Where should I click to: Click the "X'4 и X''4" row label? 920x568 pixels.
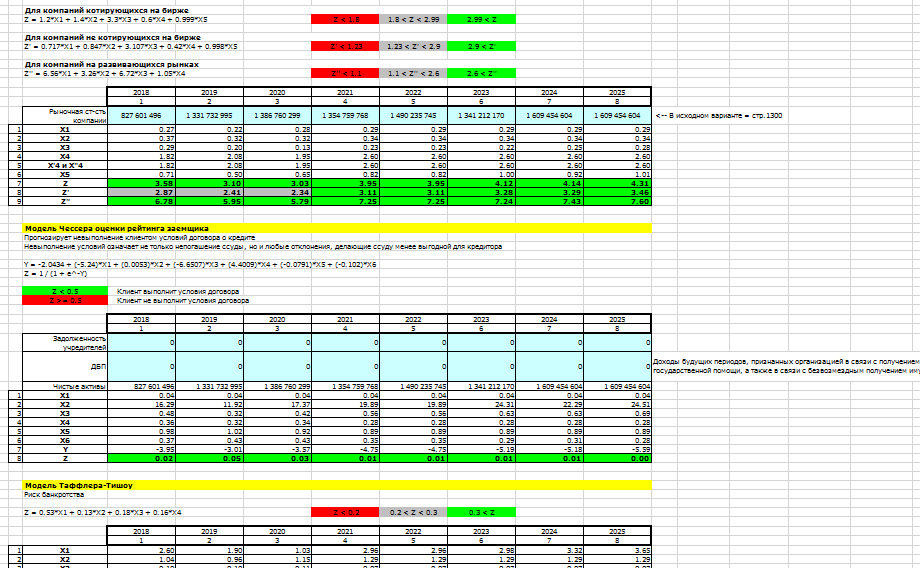(65, 165)
